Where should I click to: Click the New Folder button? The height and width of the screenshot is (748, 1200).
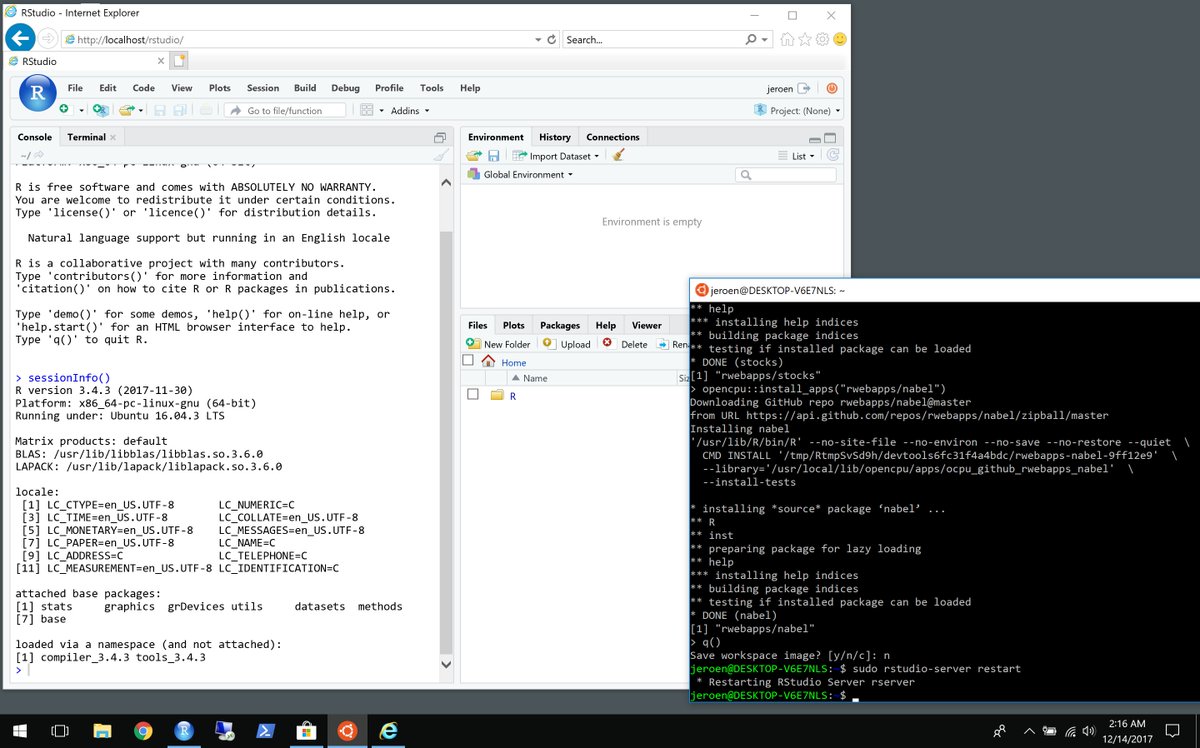tap(499, 344)
